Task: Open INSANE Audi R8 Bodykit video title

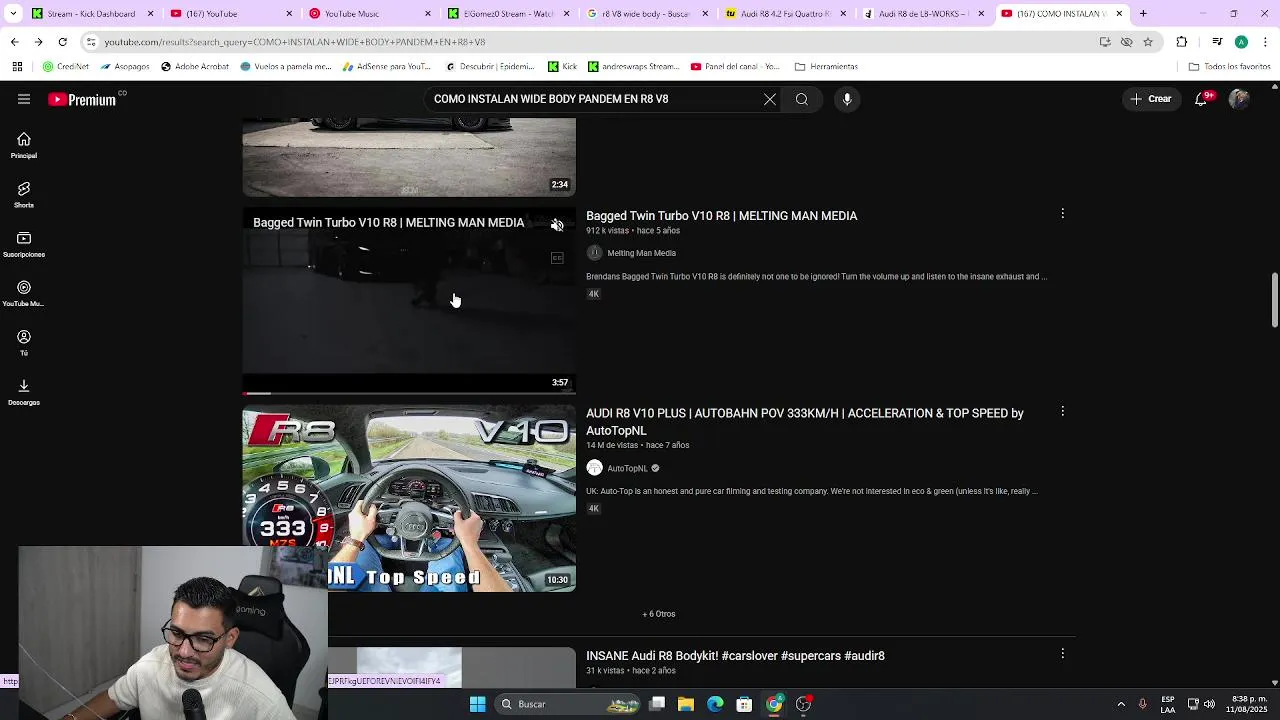Action: pos(735,656)
